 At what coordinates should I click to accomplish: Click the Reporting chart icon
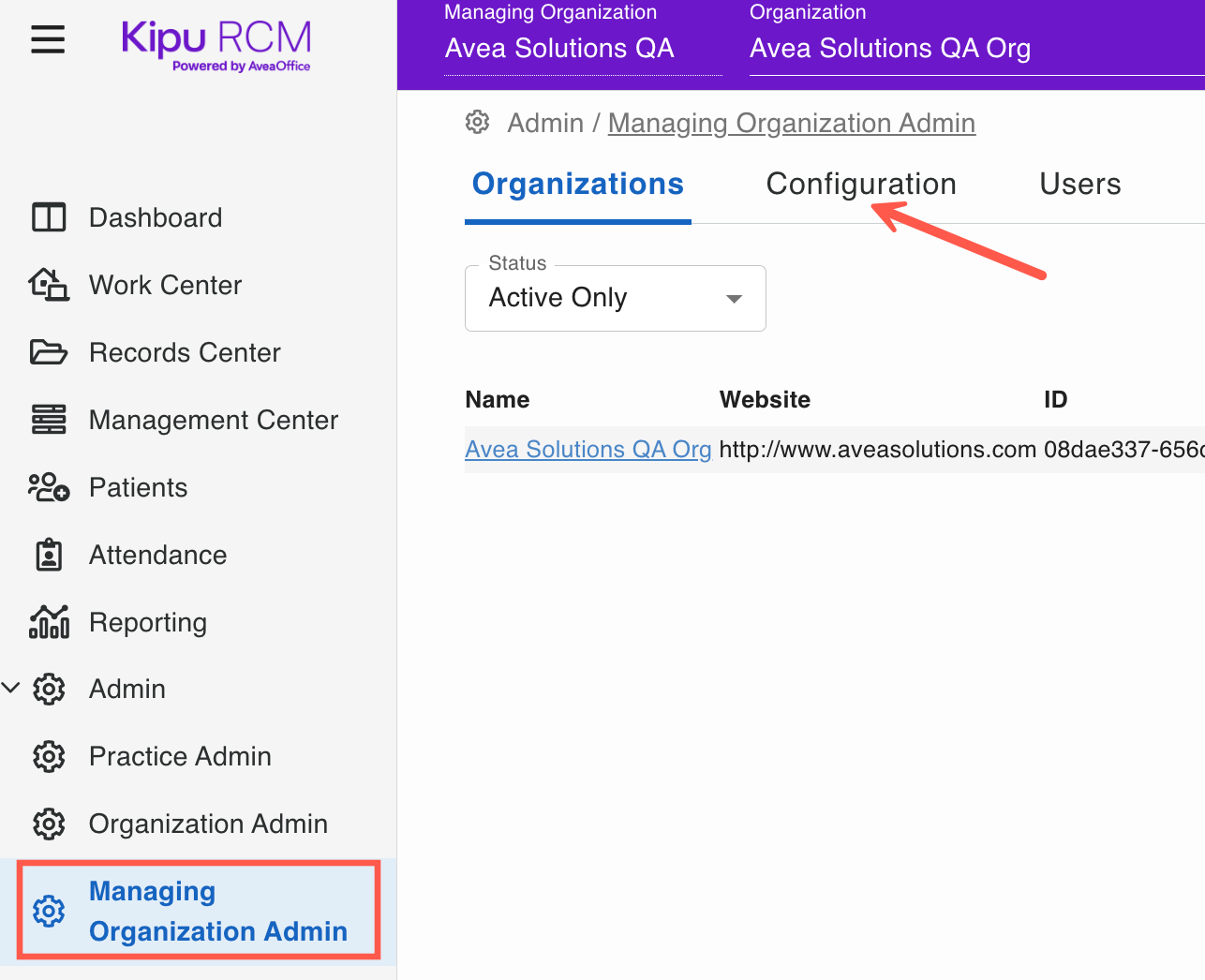pos(49,622)
